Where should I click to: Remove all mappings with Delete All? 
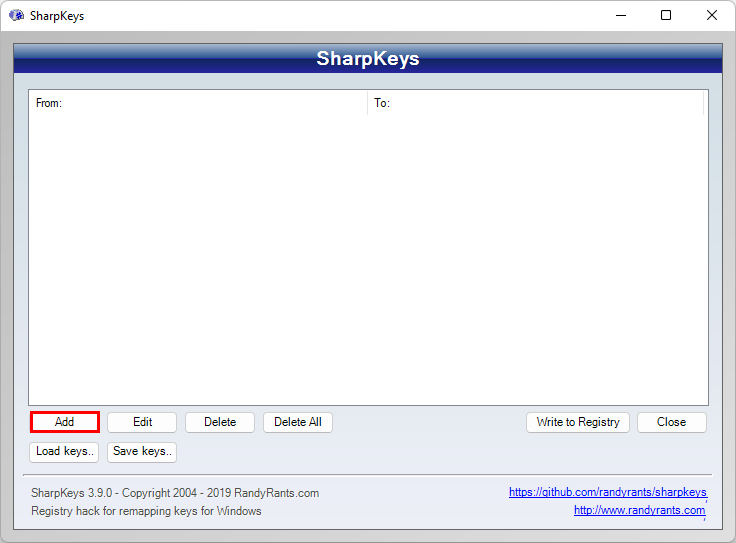tap(298, 422)
